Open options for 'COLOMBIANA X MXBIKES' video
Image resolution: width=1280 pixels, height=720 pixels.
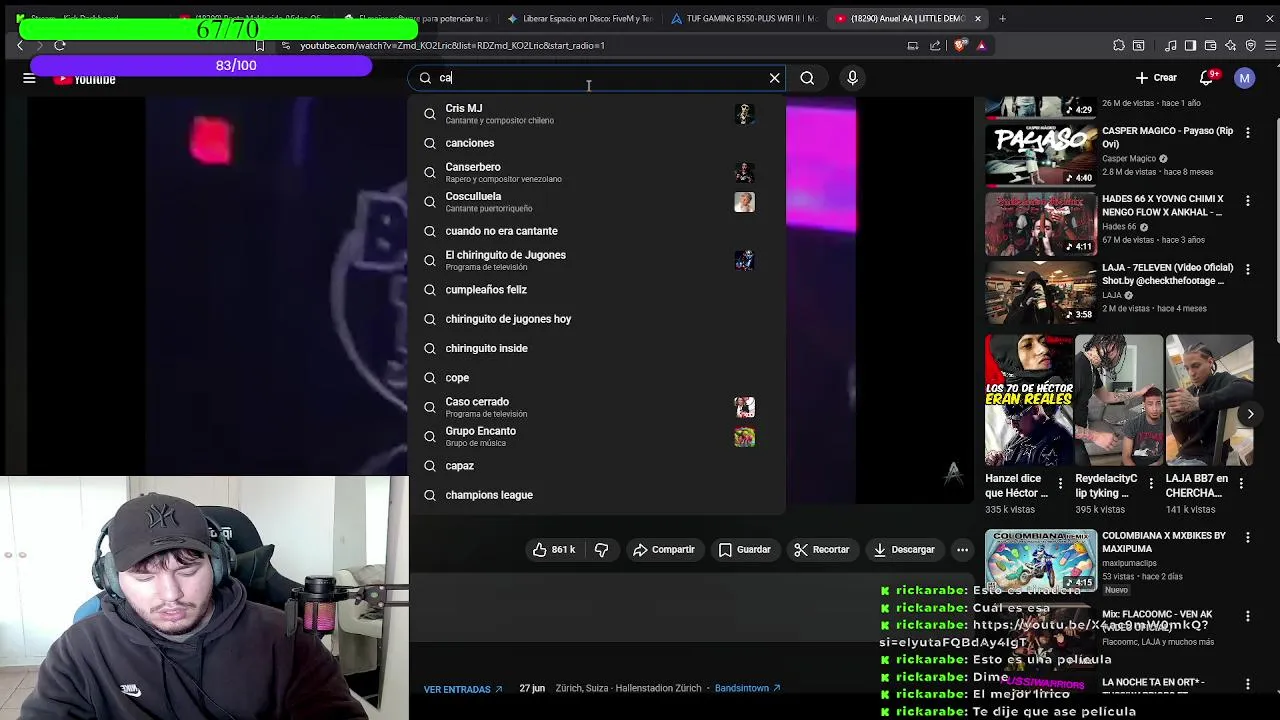1247,537
